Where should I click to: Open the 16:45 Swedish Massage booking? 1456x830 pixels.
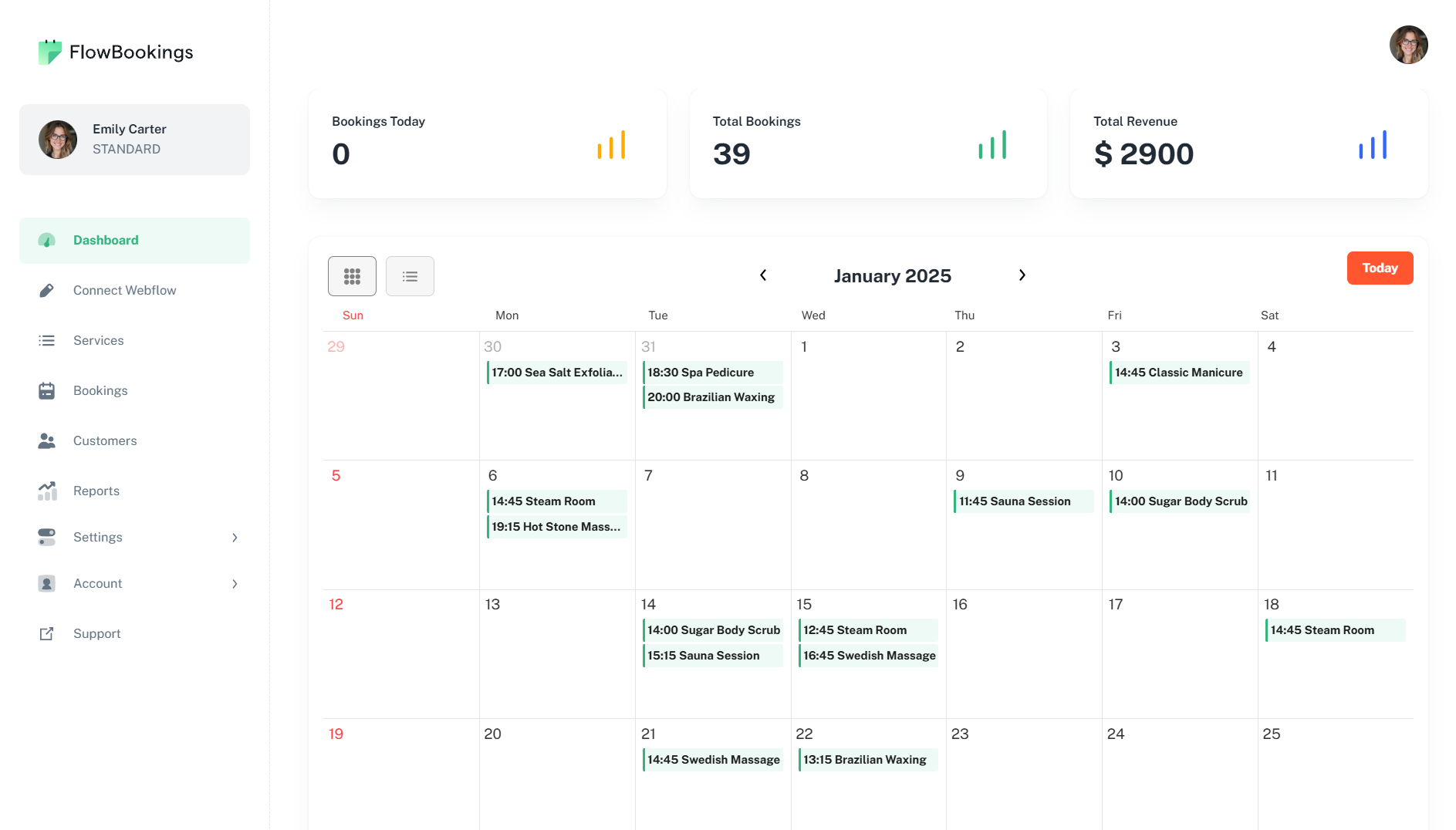tap(869, 656)
